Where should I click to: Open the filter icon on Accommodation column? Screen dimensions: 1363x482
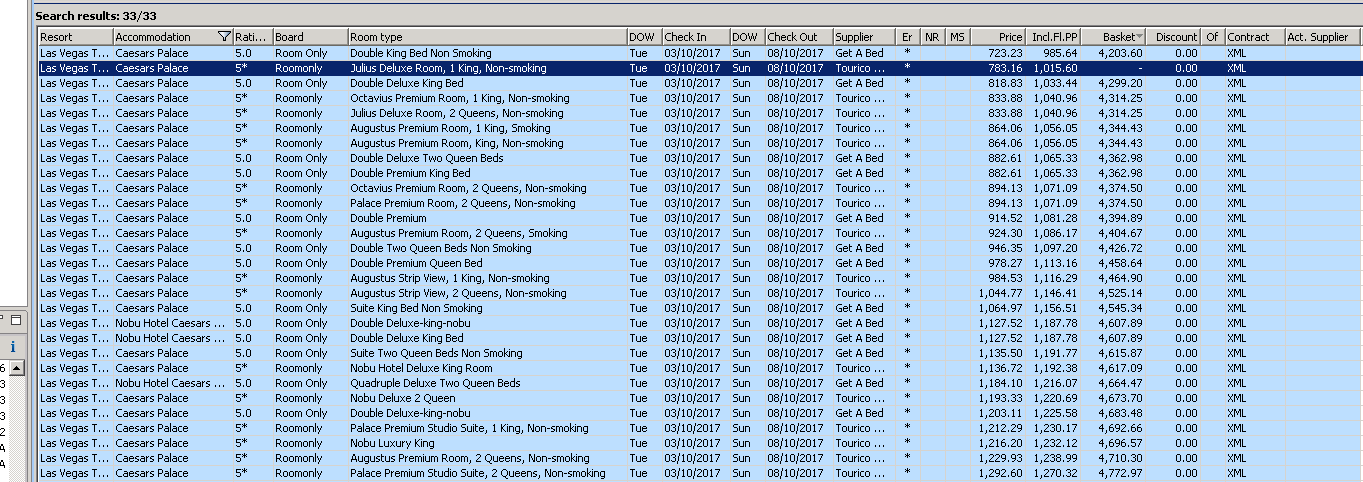click(224, 37)
